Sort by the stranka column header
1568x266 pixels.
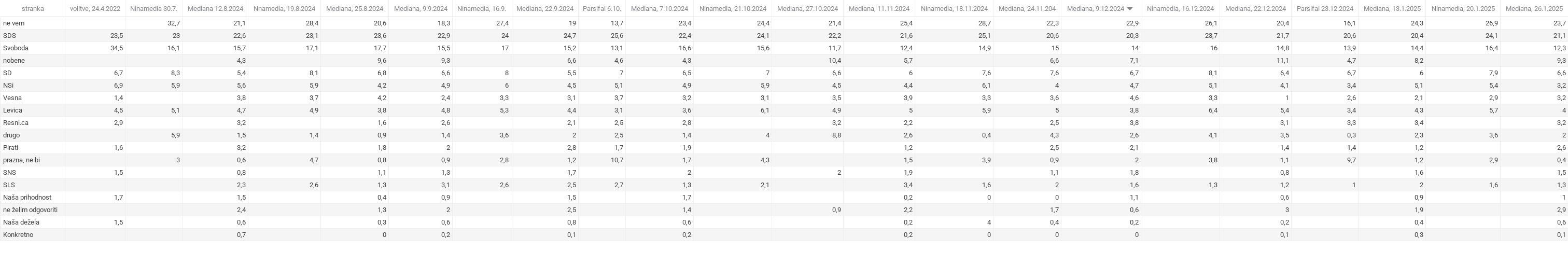tap(32, 9)
